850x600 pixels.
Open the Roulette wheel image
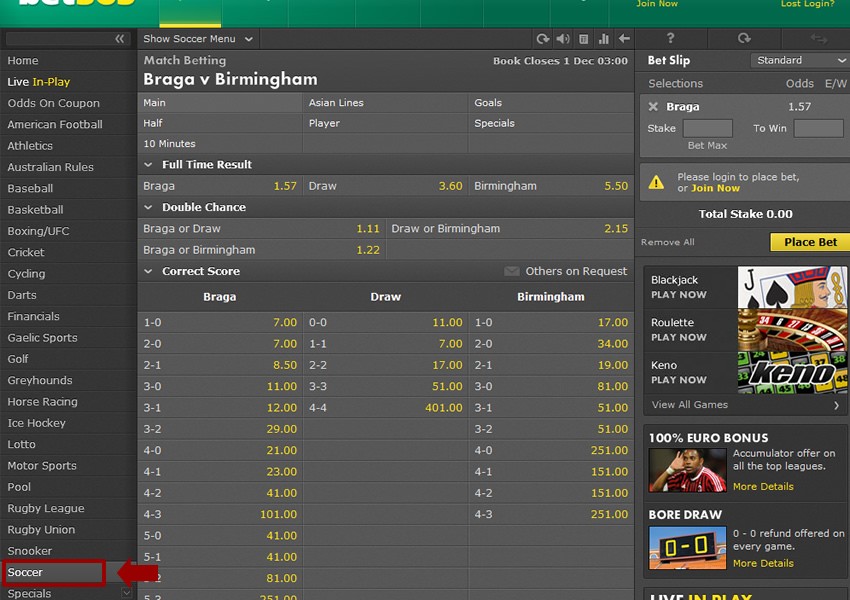pyautogui.click(x=791, y=330)
